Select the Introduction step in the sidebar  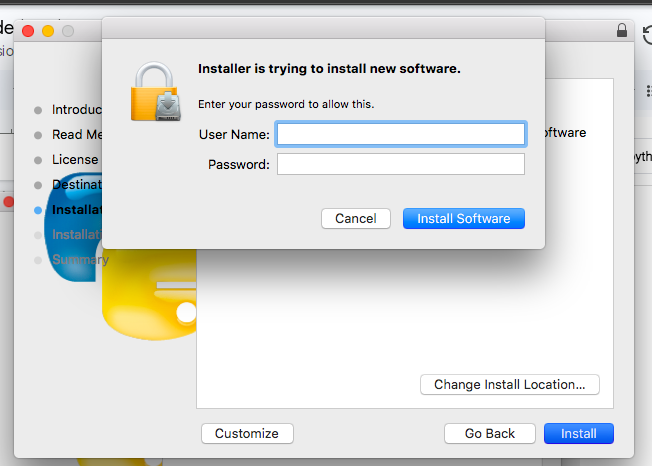tap(76, 110)
